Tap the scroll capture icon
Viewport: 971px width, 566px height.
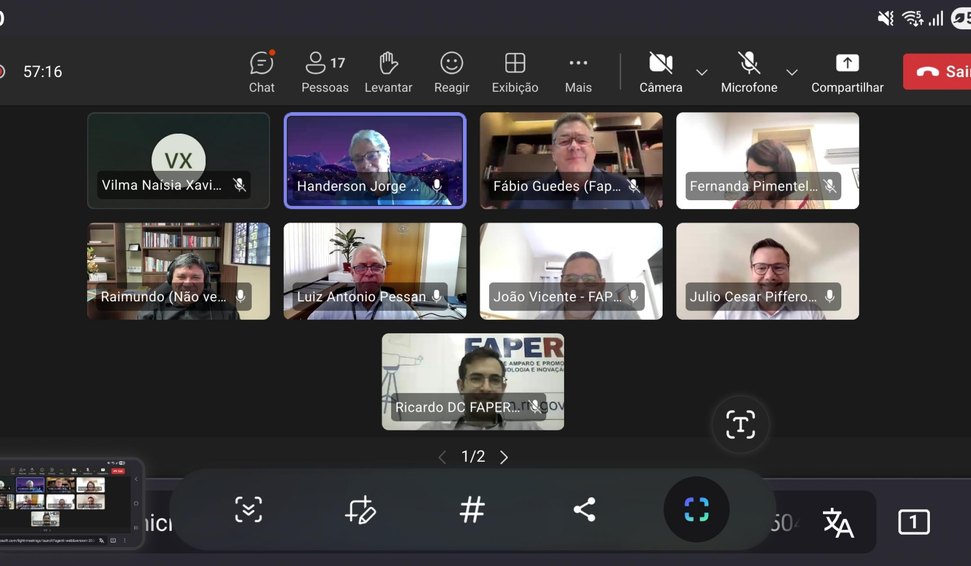coord(248,510)
